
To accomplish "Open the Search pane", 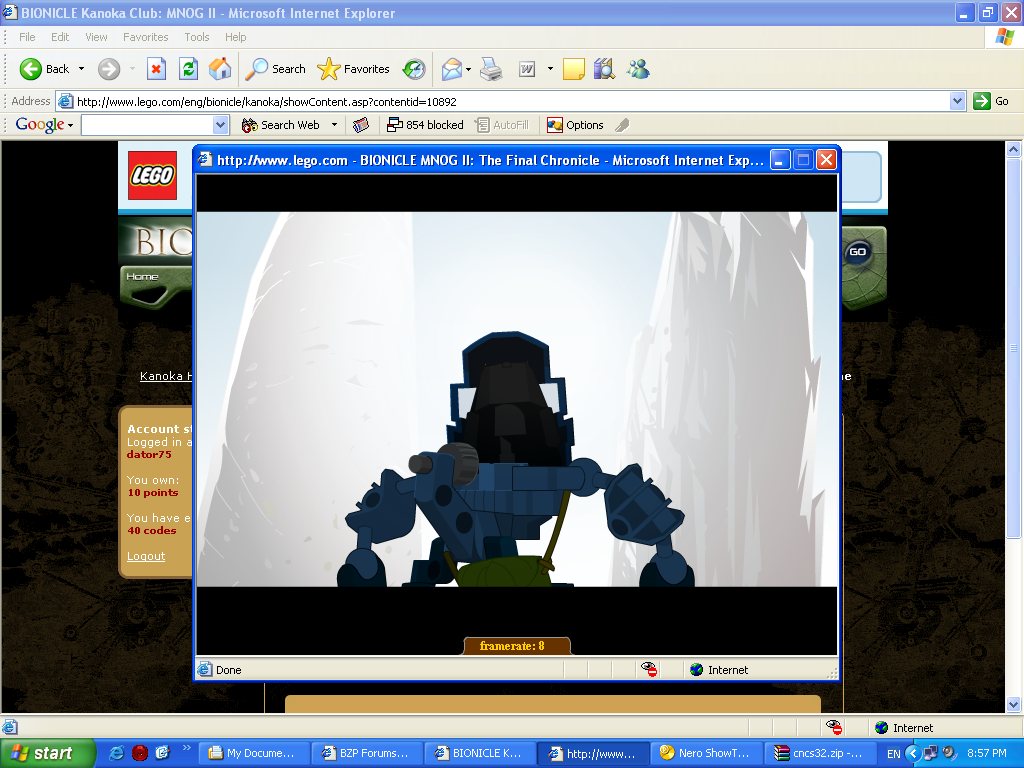I will point(275,69).
